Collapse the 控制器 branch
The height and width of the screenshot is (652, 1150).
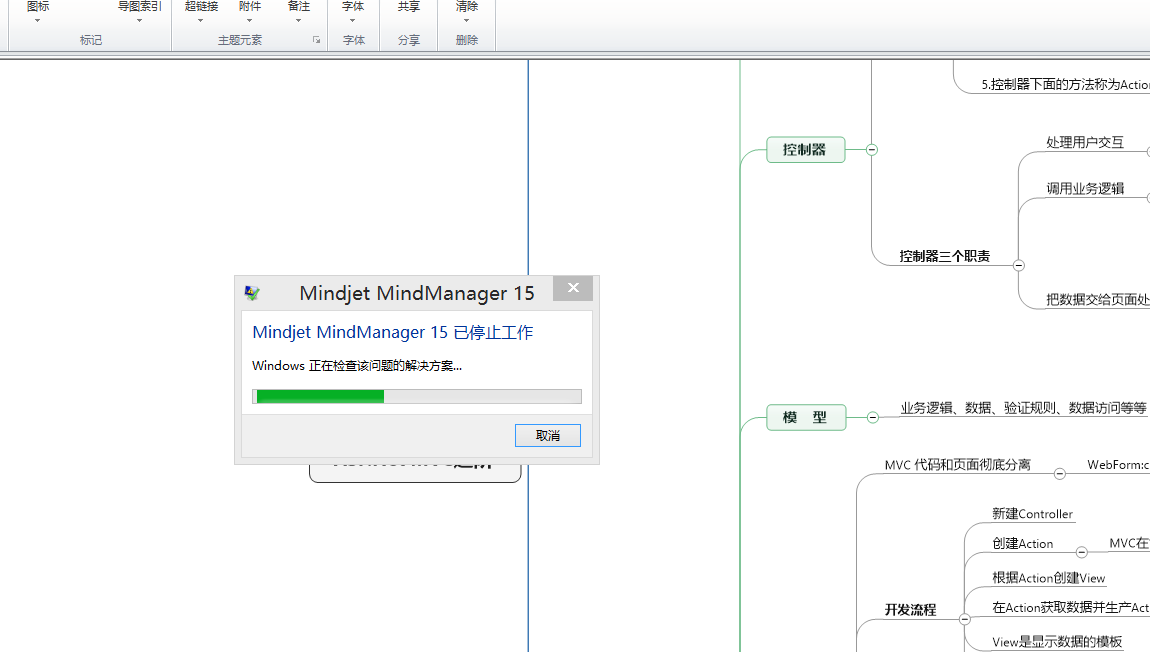(x=871, y=150)
